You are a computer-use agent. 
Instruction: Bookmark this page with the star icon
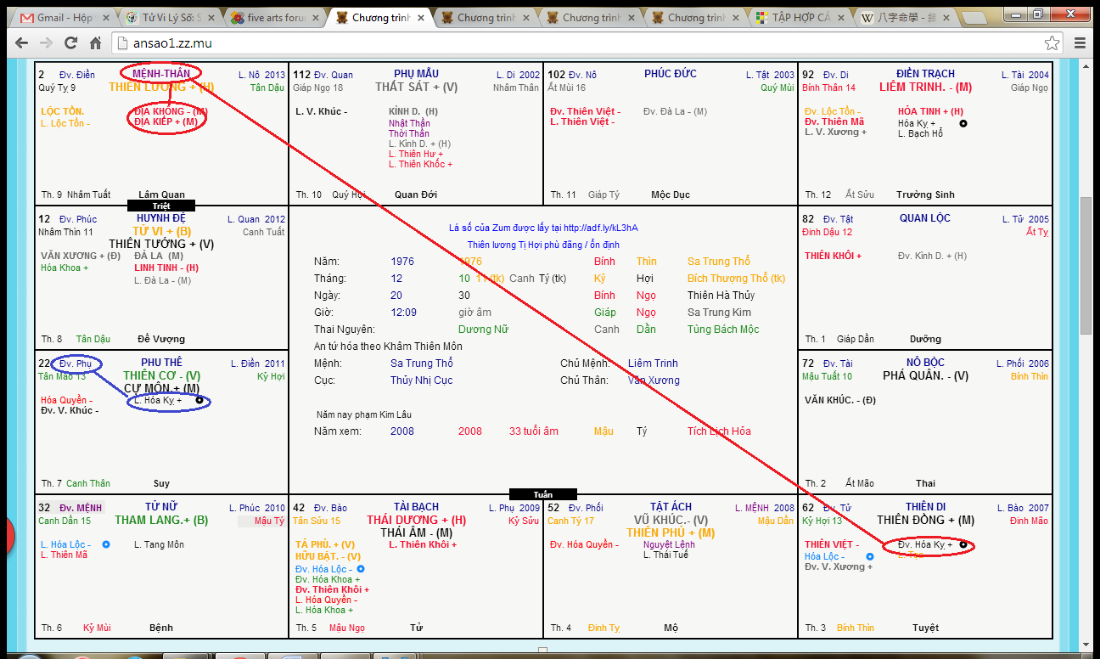point(1052,43)
